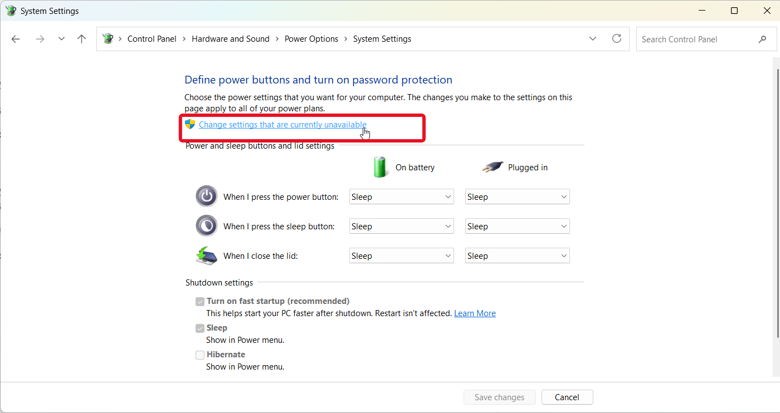Screen dimensions: 780x413
Task: Expand chevron after Power Options breadcrumb
Action: 346,39
